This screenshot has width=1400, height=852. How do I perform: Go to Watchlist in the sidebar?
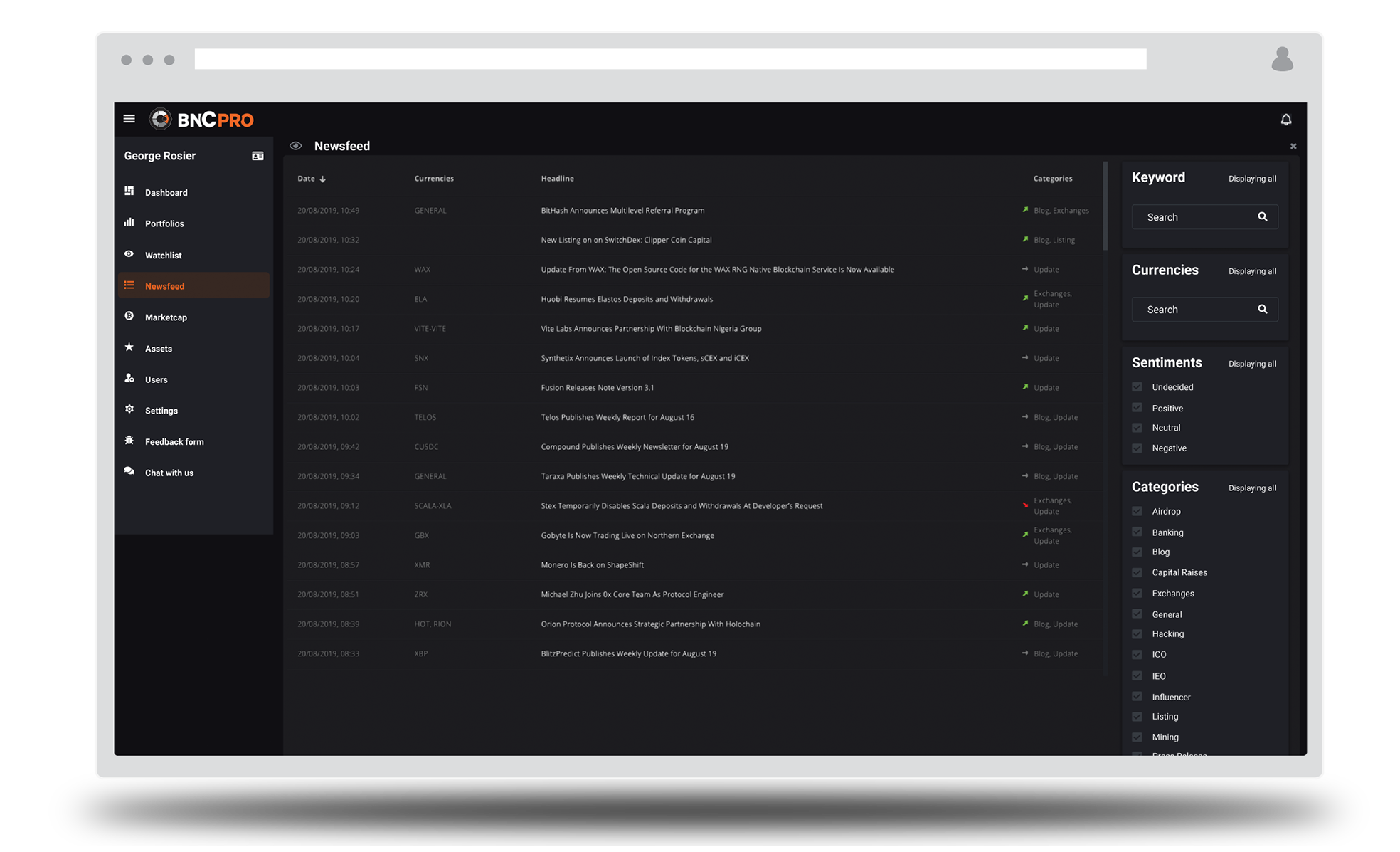click(163, 256)
